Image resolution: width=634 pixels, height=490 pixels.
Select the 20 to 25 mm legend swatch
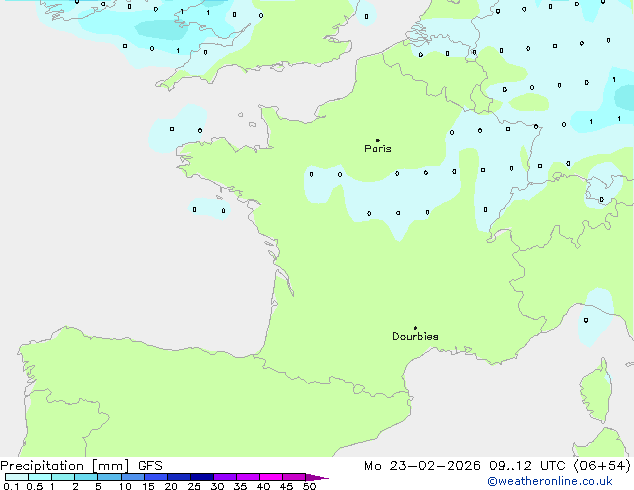pyautogui.click(x=179, y=477)
